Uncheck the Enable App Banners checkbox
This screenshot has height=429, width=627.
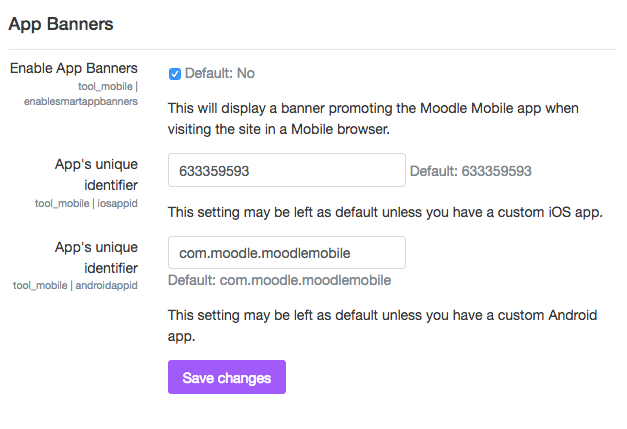click(x=175, y=74)
